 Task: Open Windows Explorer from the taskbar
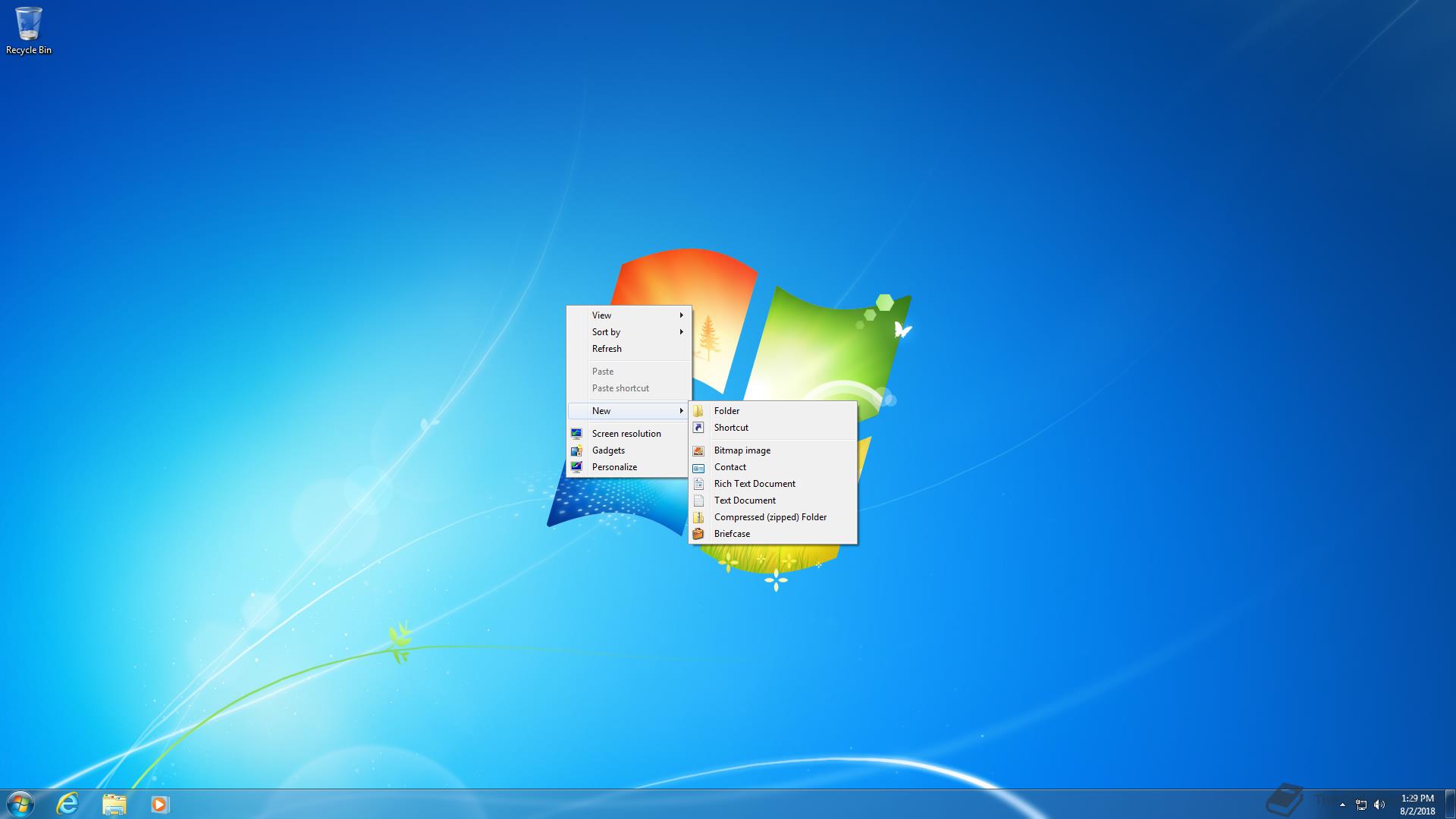114,804
